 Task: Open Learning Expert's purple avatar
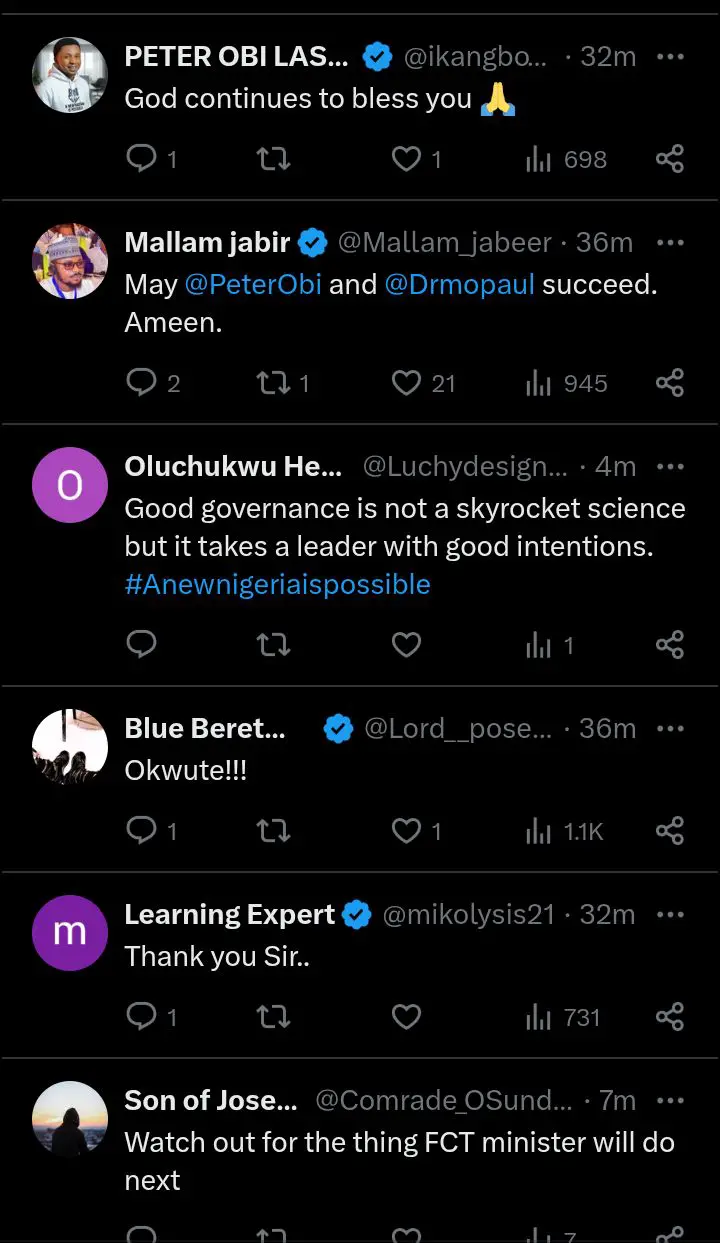pos(70,933)
